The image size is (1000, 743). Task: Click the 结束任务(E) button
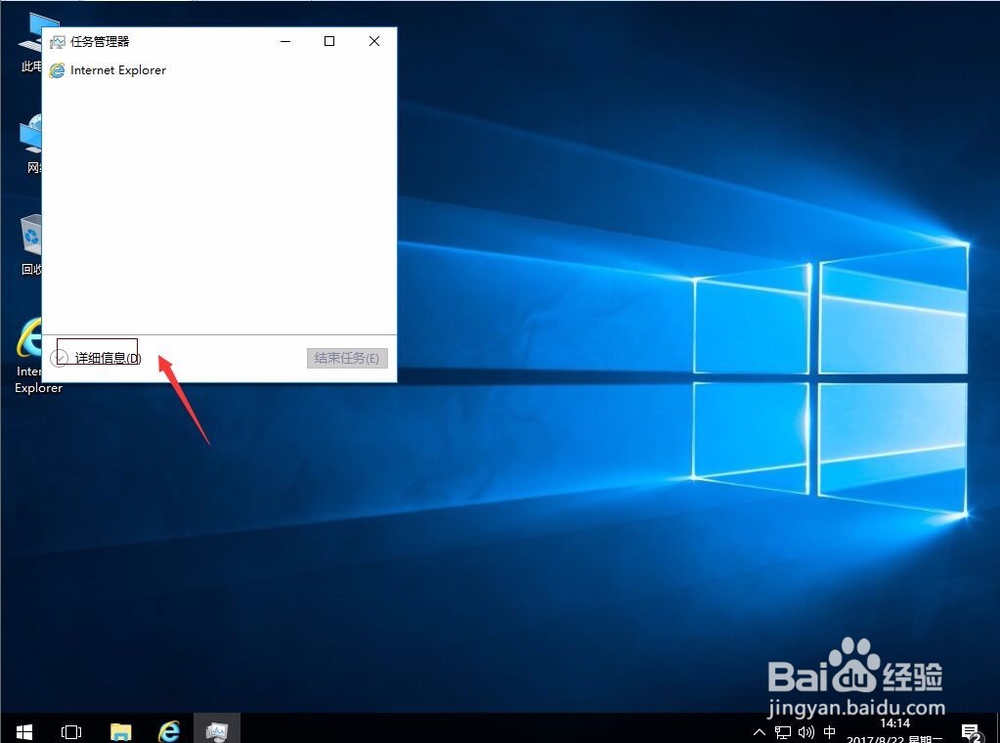346,357
